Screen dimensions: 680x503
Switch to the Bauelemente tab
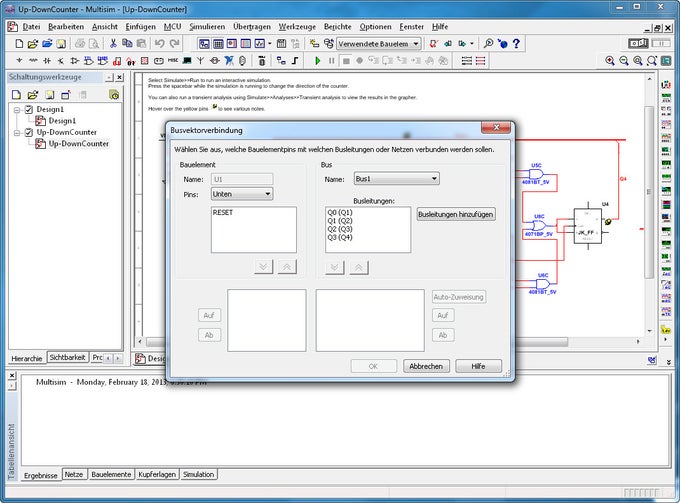pos(111,474)
